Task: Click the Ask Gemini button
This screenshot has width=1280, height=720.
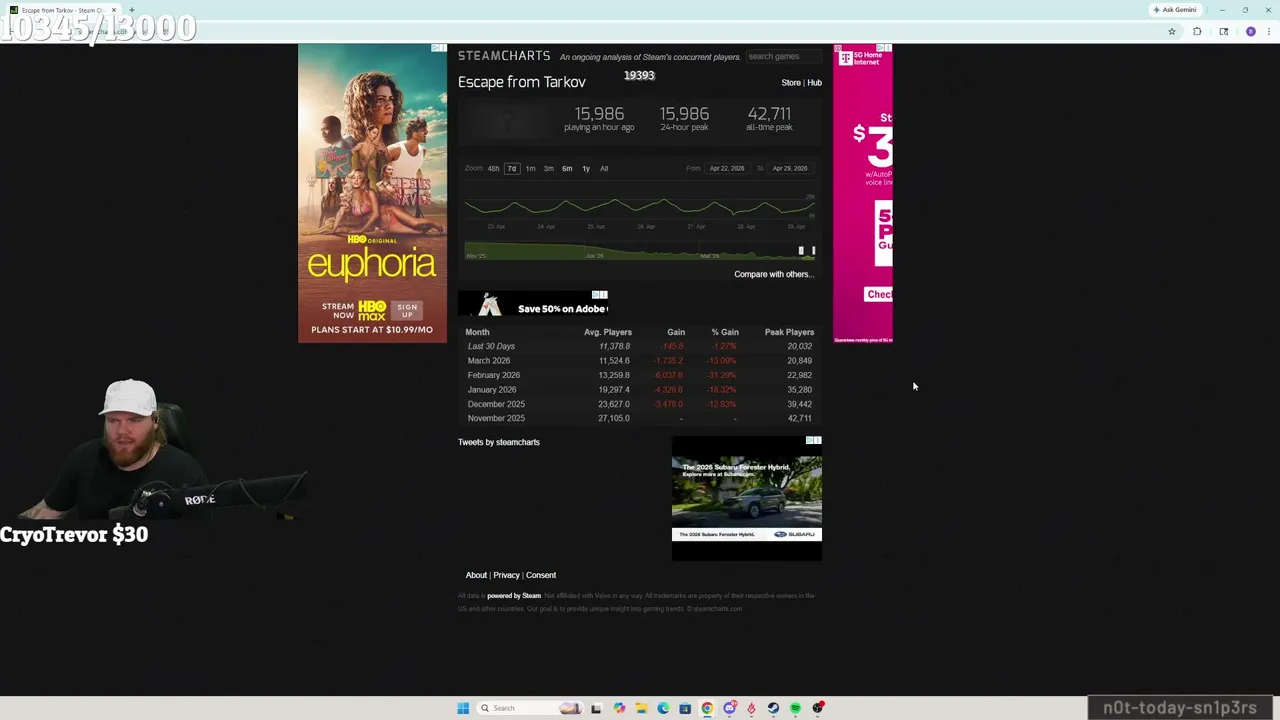Action: pyautogui.click(x=1175, y=10)
